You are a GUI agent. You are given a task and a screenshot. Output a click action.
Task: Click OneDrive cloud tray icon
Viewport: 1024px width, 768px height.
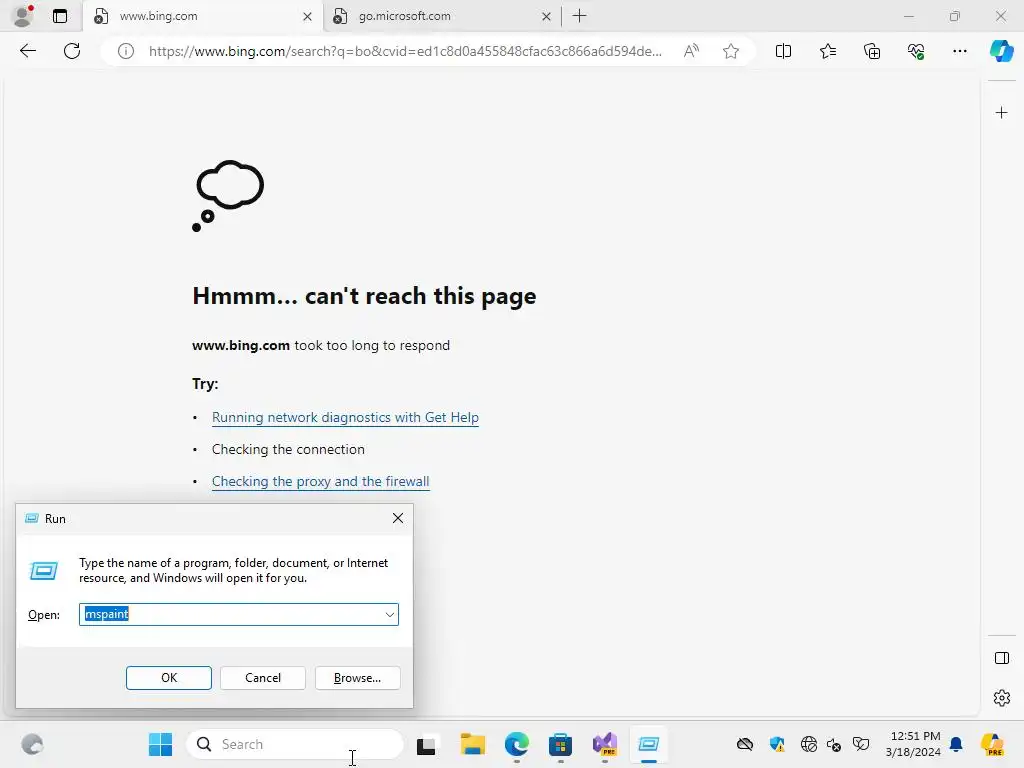744,744
